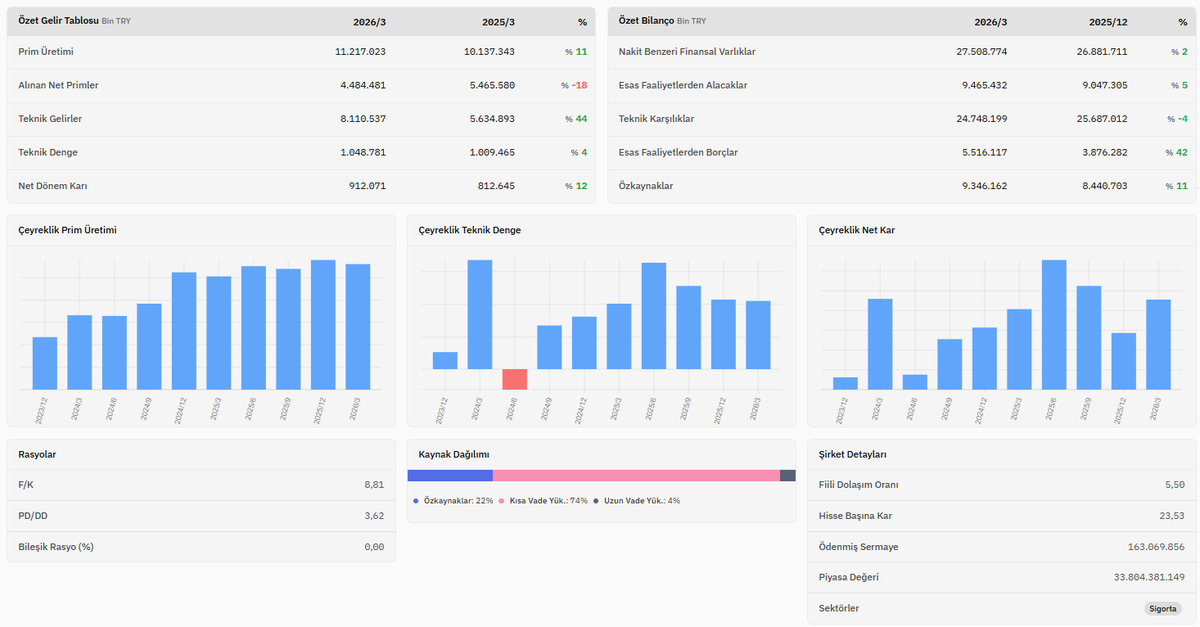The height and width of the screenshot is (627, 1200).
Task: Click the Özkaynaklar row label in balance table
Action: pos(646,186)
